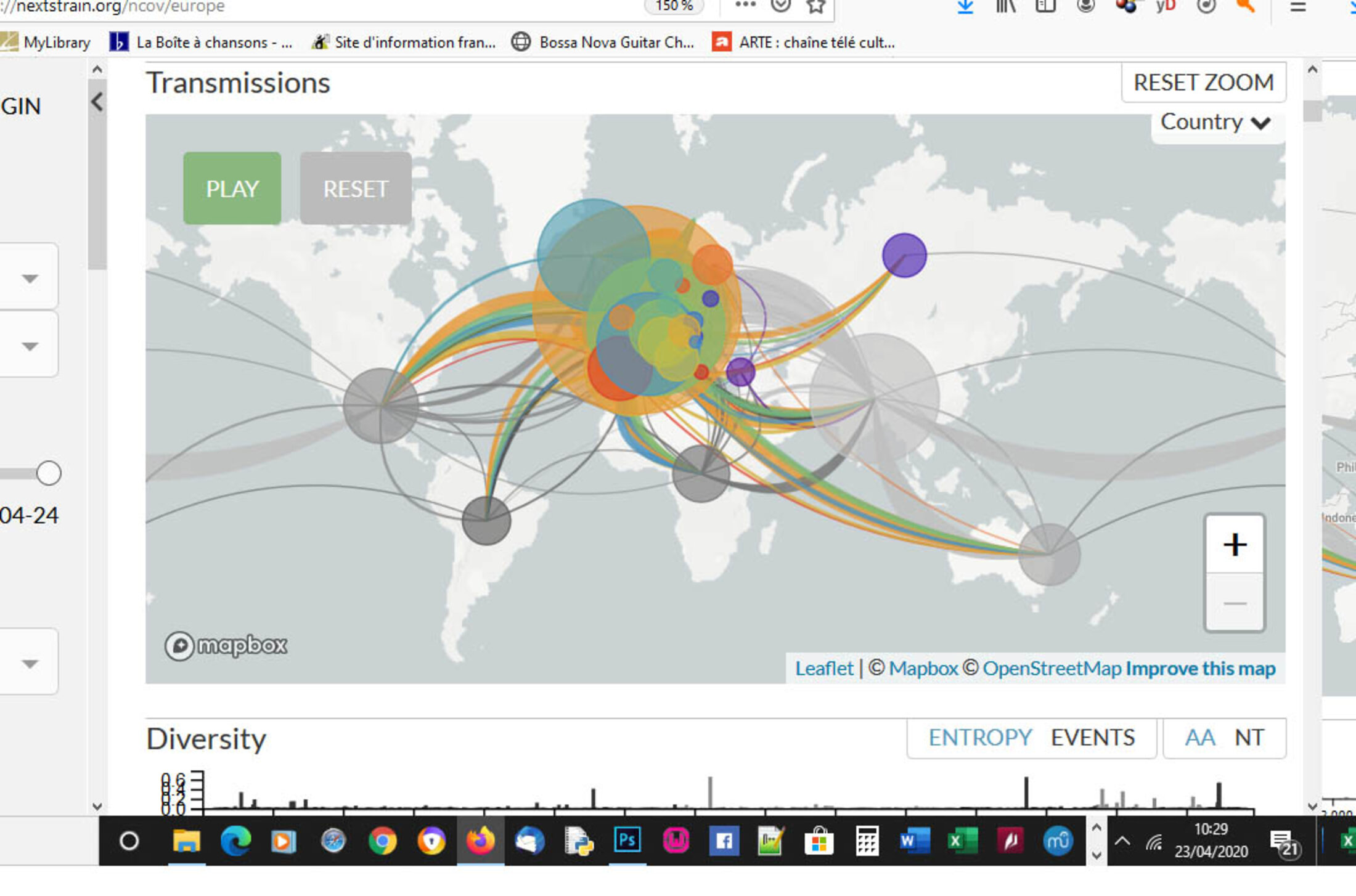Switch diversity view to ENTROPY
Screen dimensions: 1356x896
click(980, 738)
